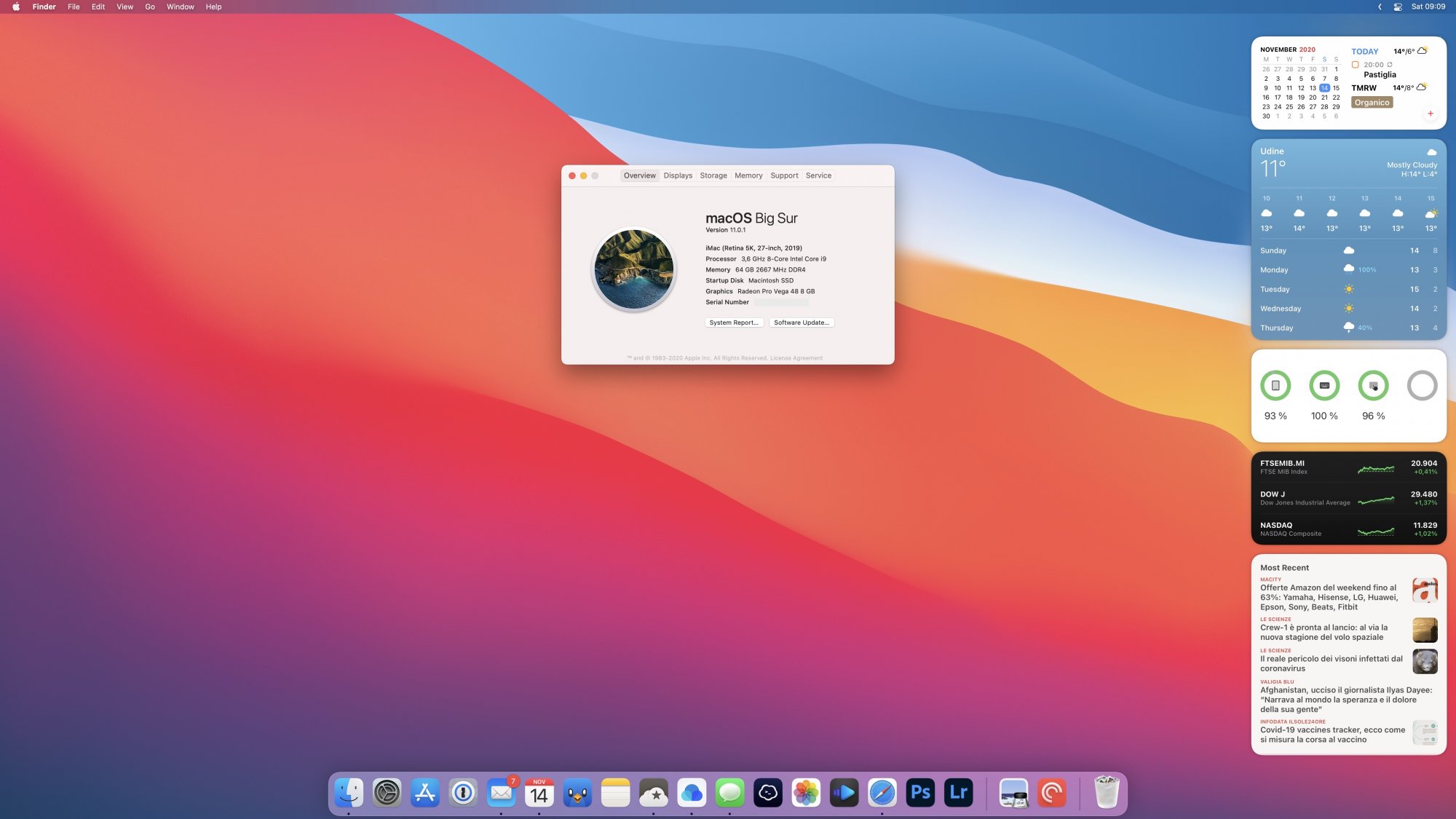Select the trackpad battery ring showing 96 %
The height and width of the screenshot is (819, 1456).
click(1374, 386)
